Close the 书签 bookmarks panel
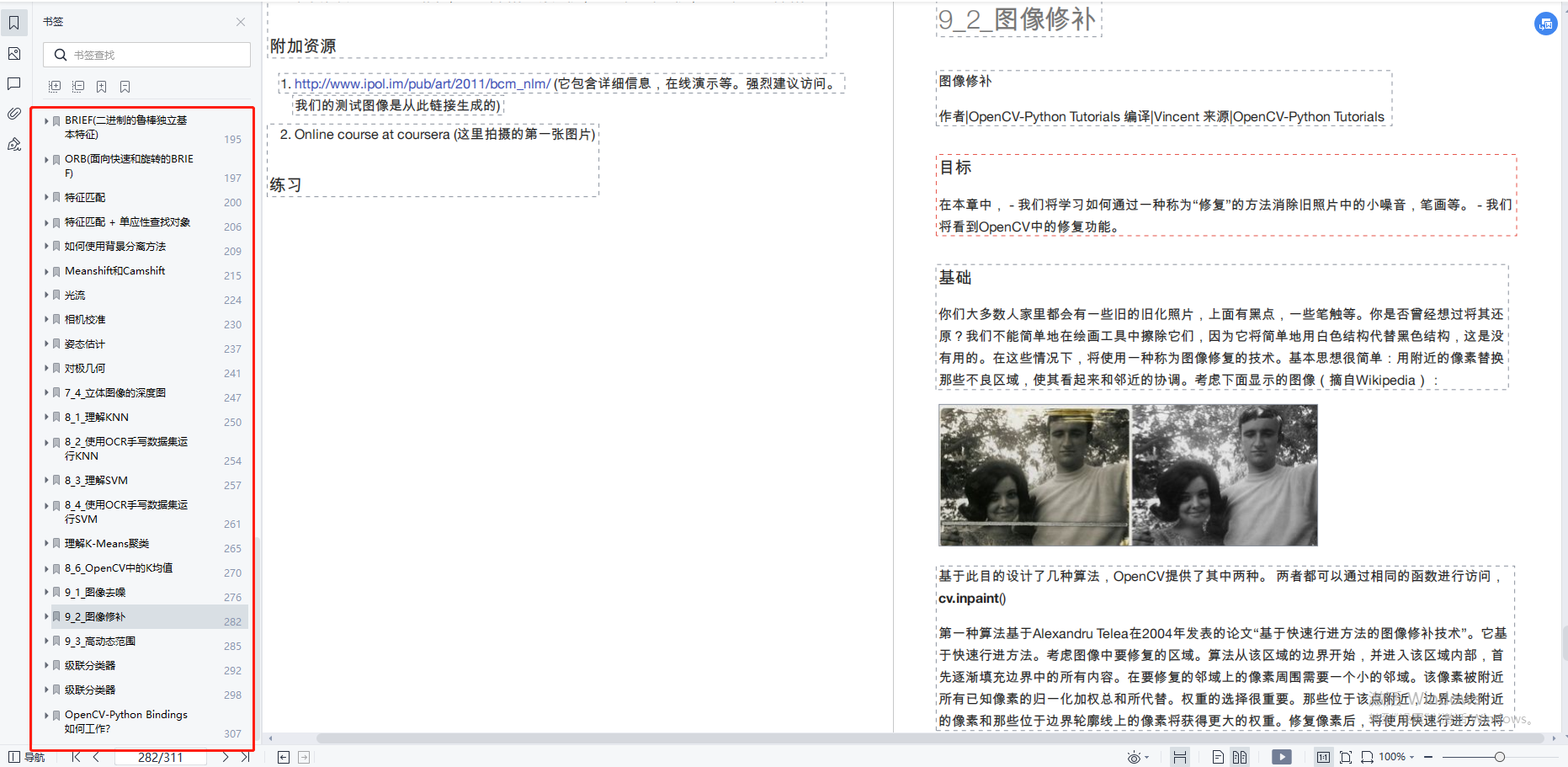 (x=241, y=22)
